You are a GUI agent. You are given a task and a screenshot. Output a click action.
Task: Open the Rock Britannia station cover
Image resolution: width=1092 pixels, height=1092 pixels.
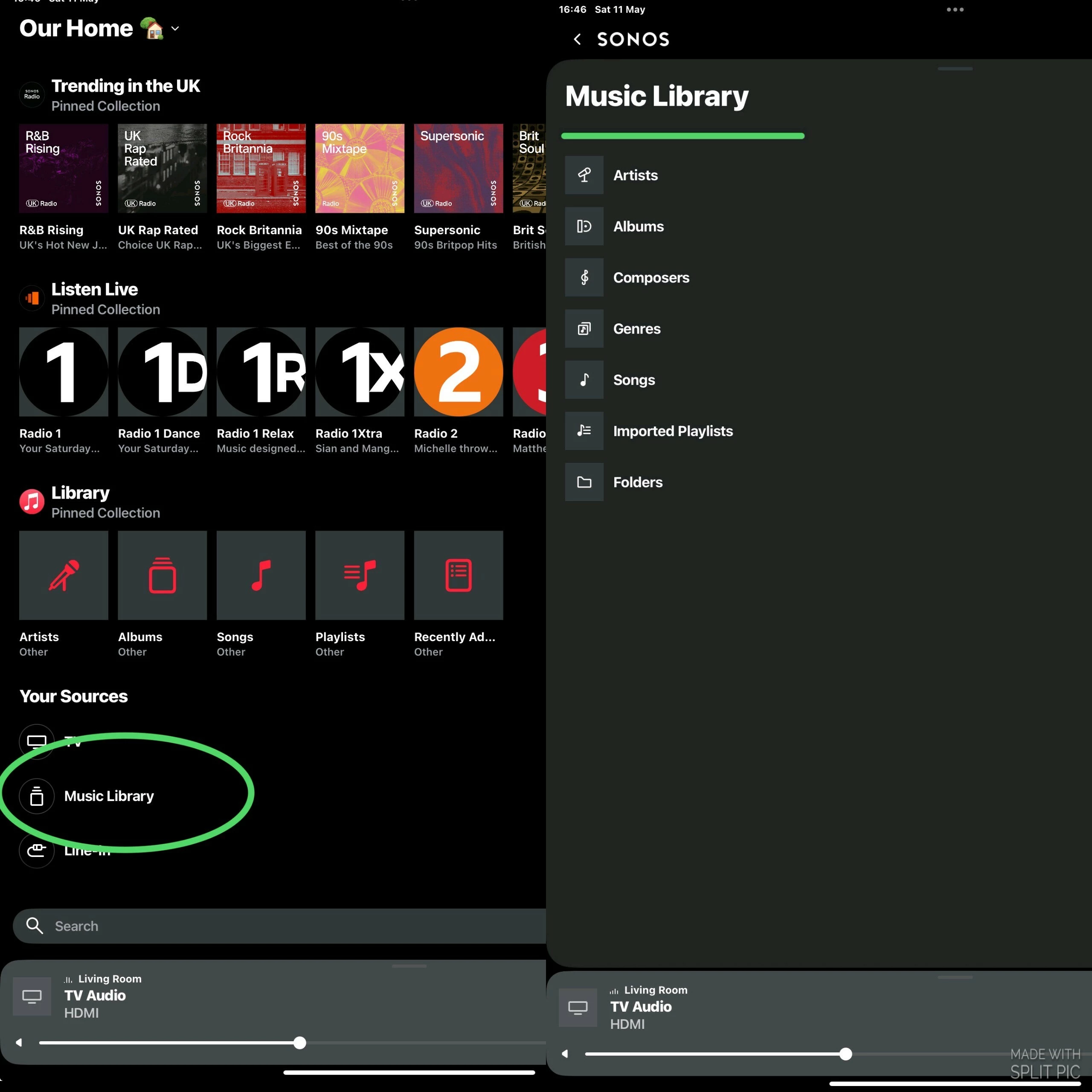click(x=261, y=168)
